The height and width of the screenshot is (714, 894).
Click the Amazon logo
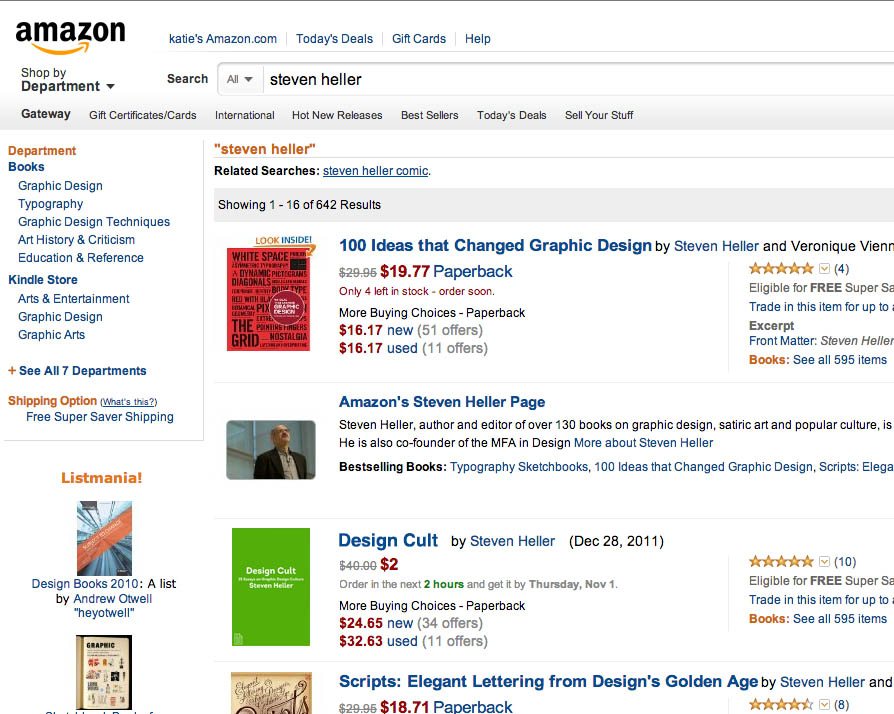(x=70, y=38)
